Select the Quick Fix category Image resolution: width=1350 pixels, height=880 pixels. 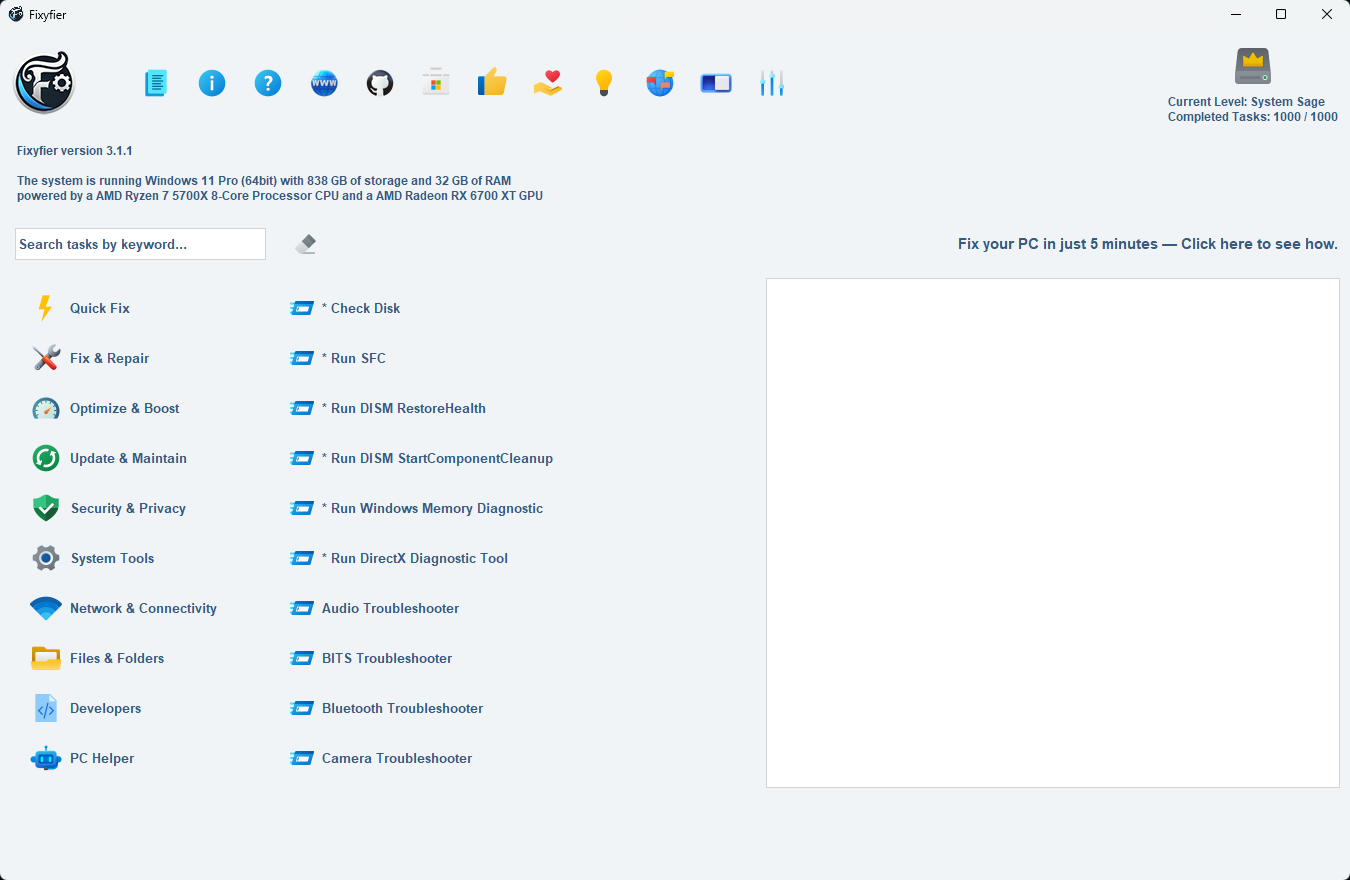click(x=82, y=308)
